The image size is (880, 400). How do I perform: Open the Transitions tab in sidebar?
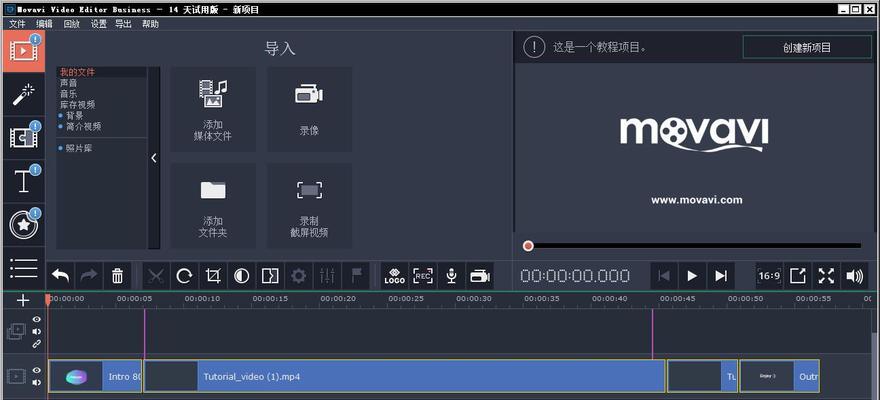pyautogui.click(x=24, y=138)
